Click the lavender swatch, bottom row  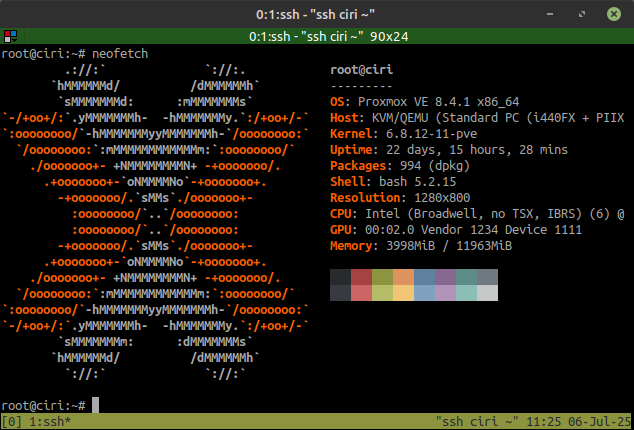pos(446,293)
